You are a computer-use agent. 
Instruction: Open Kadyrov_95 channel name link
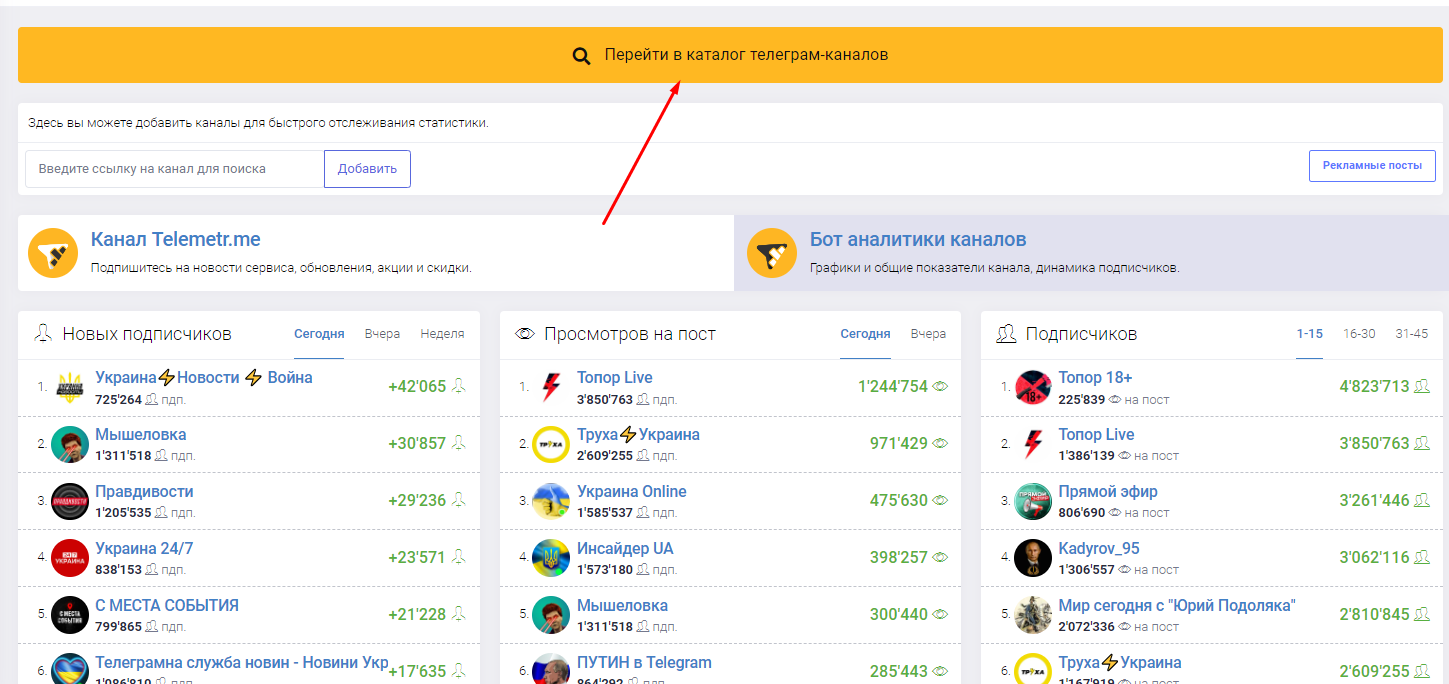coord(1099,548)
